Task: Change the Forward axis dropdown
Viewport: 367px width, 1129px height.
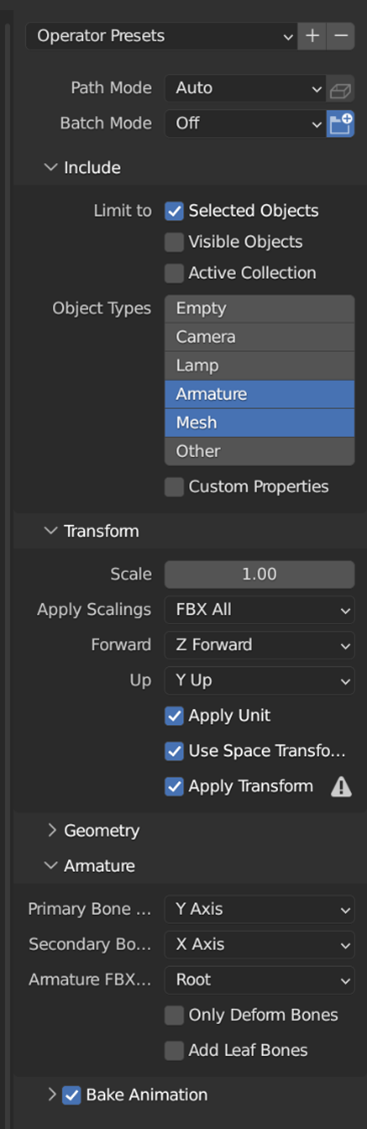Action: point(260,645)
